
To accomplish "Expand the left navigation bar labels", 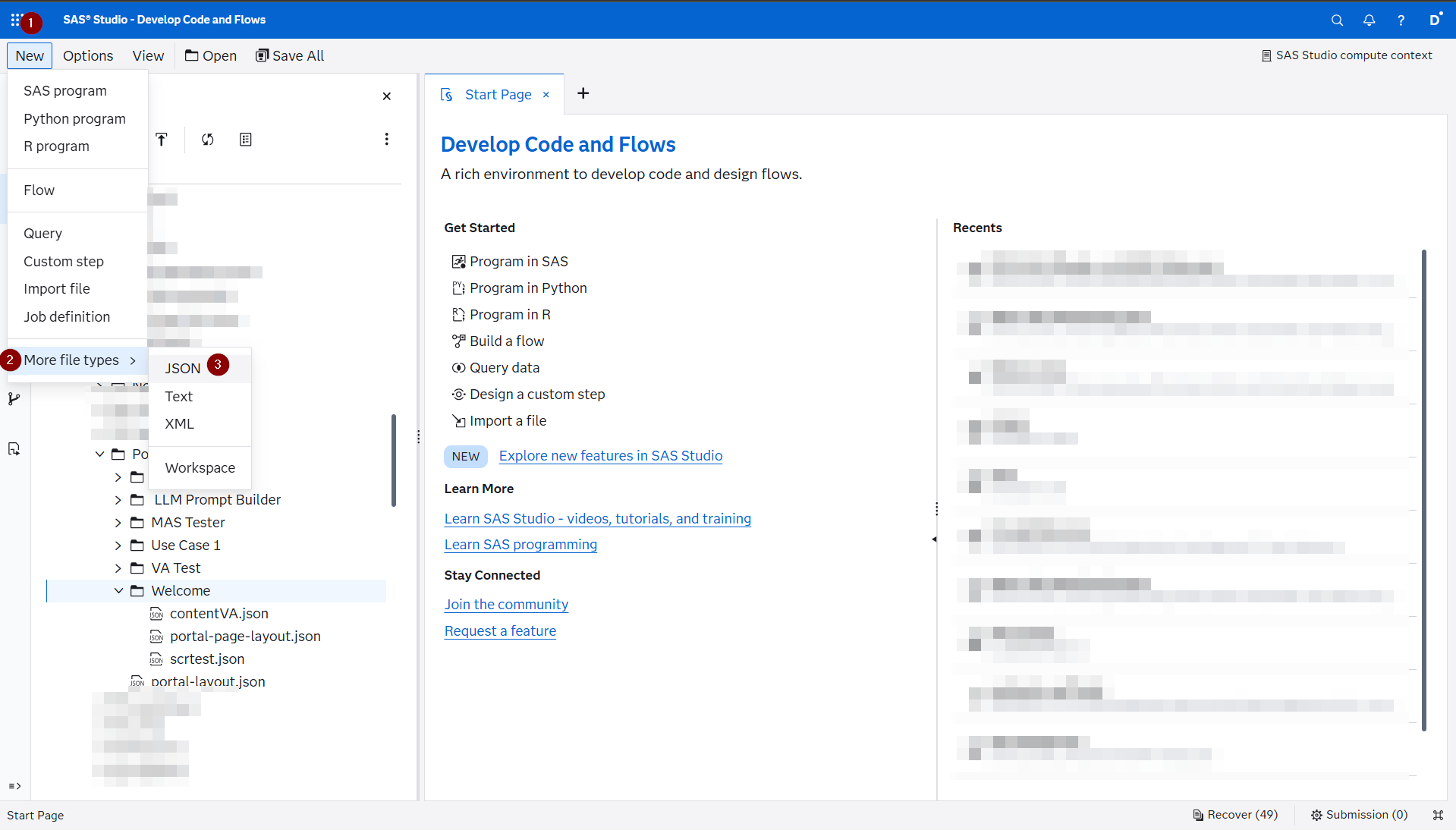I will click(x=14, y=786).
